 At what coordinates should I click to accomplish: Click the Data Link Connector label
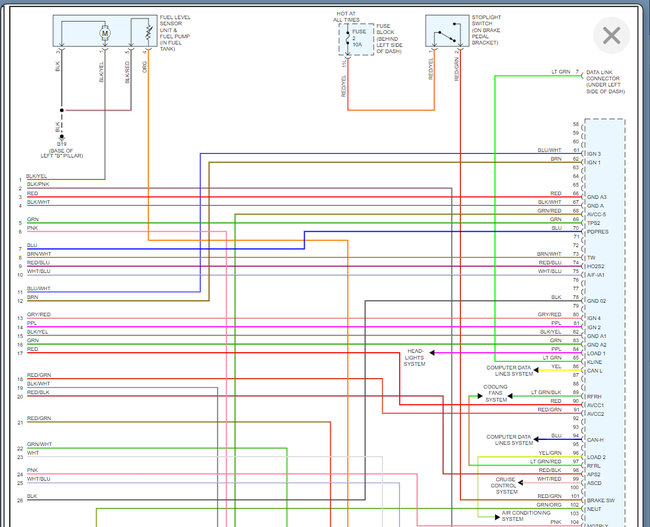coord(606,80)
